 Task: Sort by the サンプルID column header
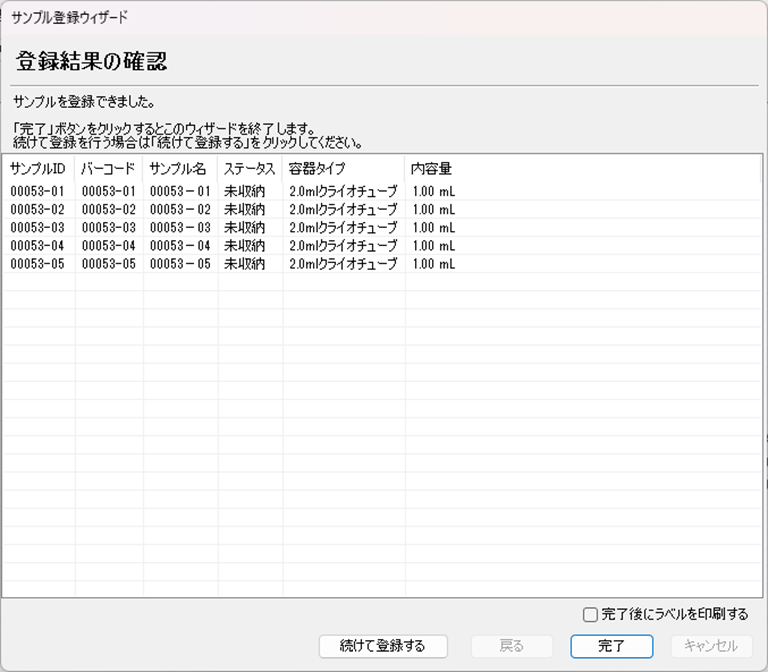(x=38, y=169)
